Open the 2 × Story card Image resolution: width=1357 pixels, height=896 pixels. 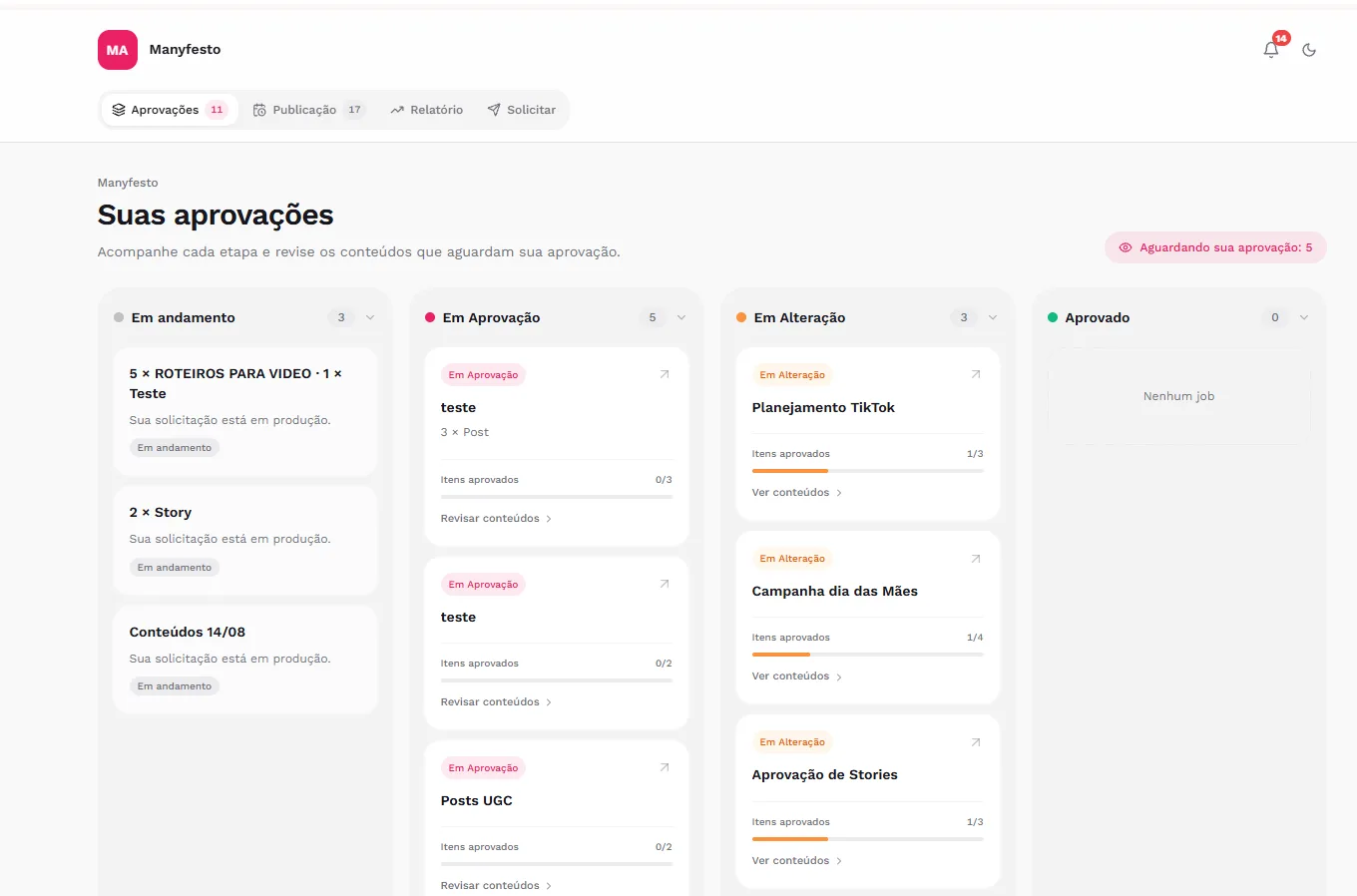[x=245, y=541]
